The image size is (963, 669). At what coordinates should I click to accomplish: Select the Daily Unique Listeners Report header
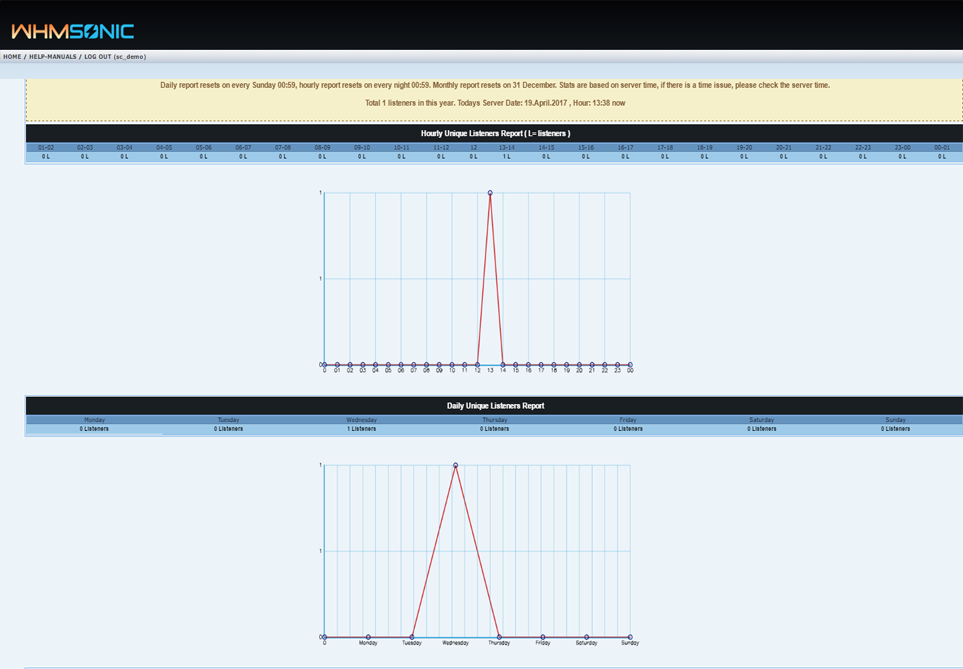pyautogui.click(x=495, y=405)
